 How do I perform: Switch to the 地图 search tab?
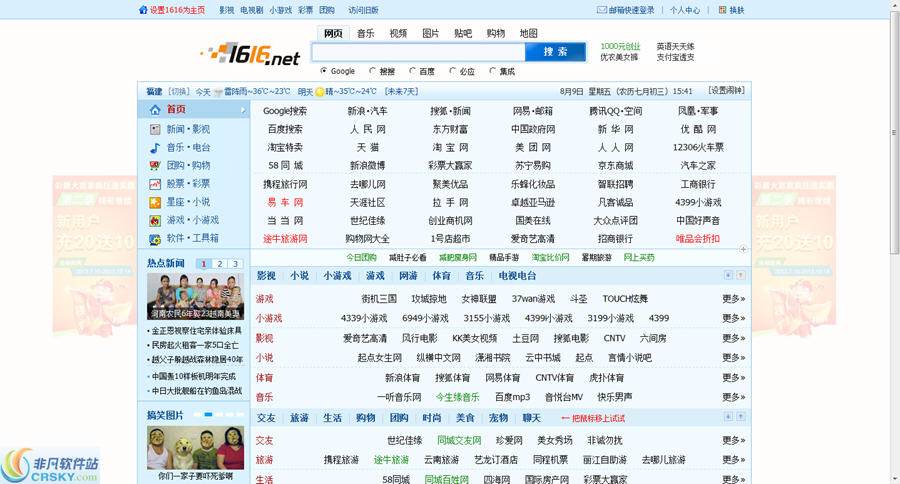pyautogui.click(x=528, y=33)
